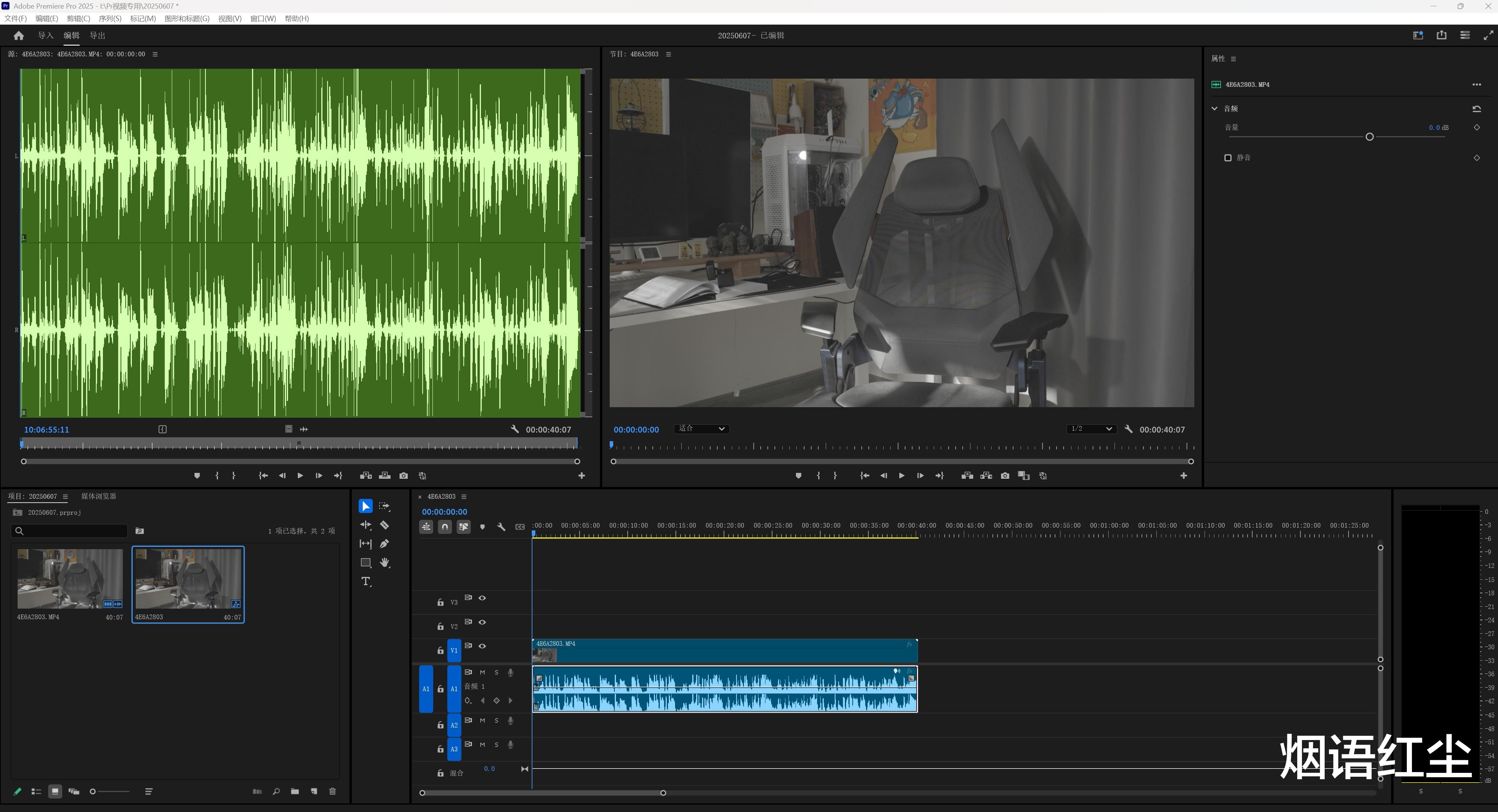Open the 1/2 playback resolution dropdown
The height and width of the screenshot is (812, 1498).
point(1091,429)
